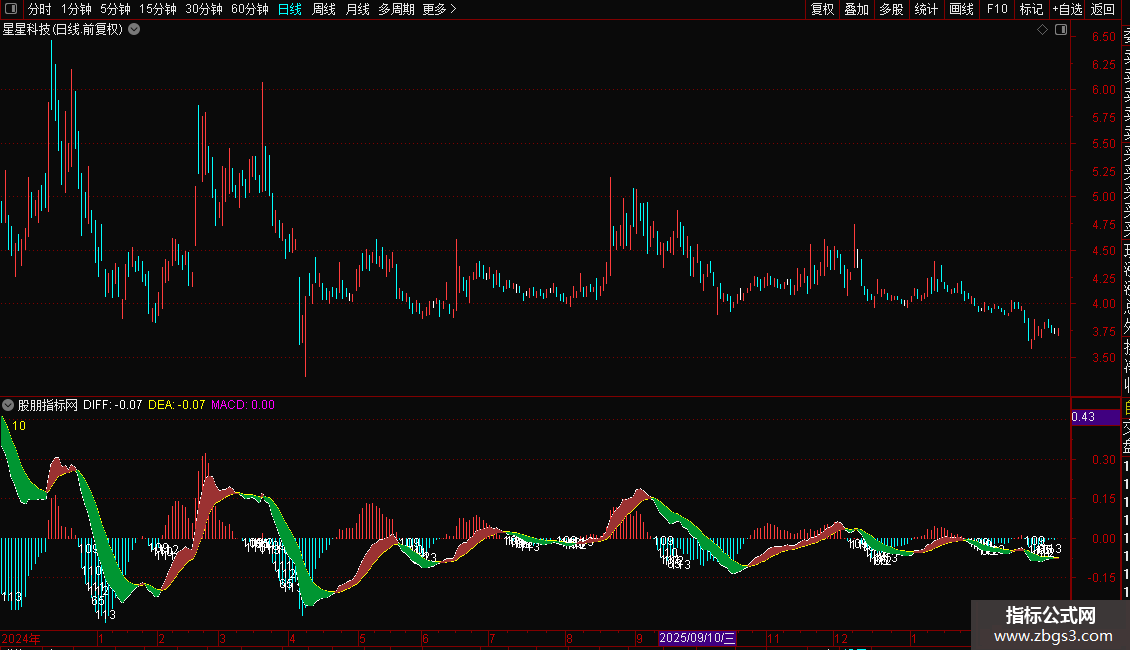Open the F10 company info button

coord(997,9)
